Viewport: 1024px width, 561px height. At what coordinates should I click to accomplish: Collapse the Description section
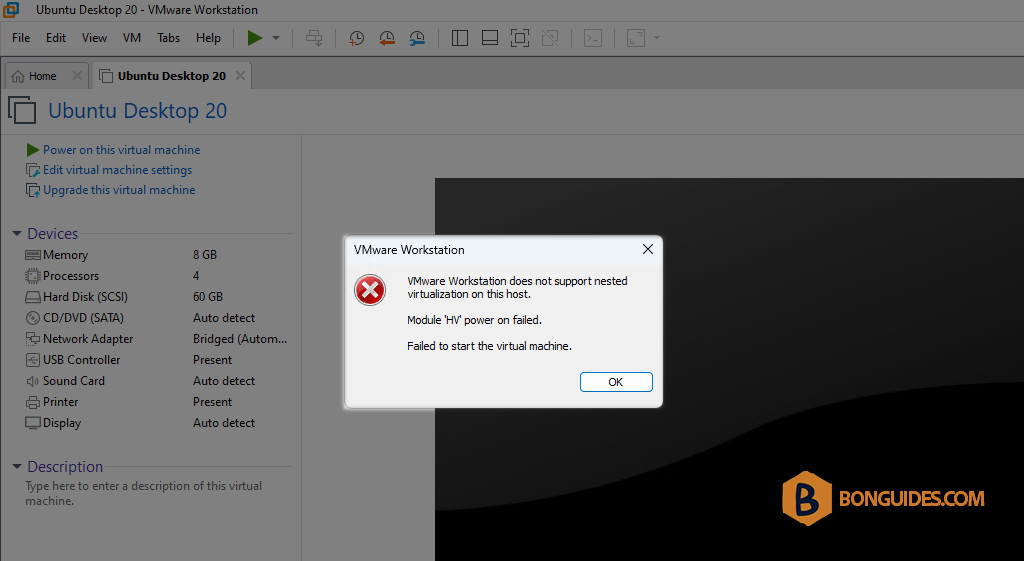click(17, 466)
